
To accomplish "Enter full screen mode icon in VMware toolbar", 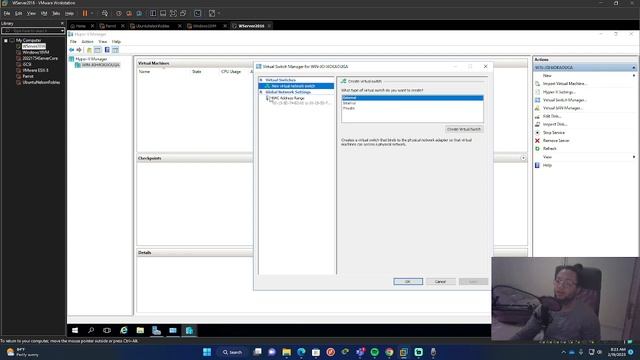I will 173,13.
